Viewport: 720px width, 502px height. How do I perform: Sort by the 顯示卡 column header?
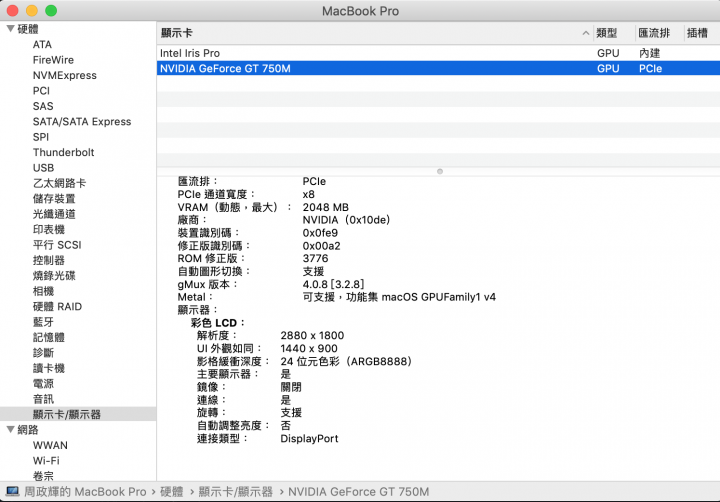(177, 33)
